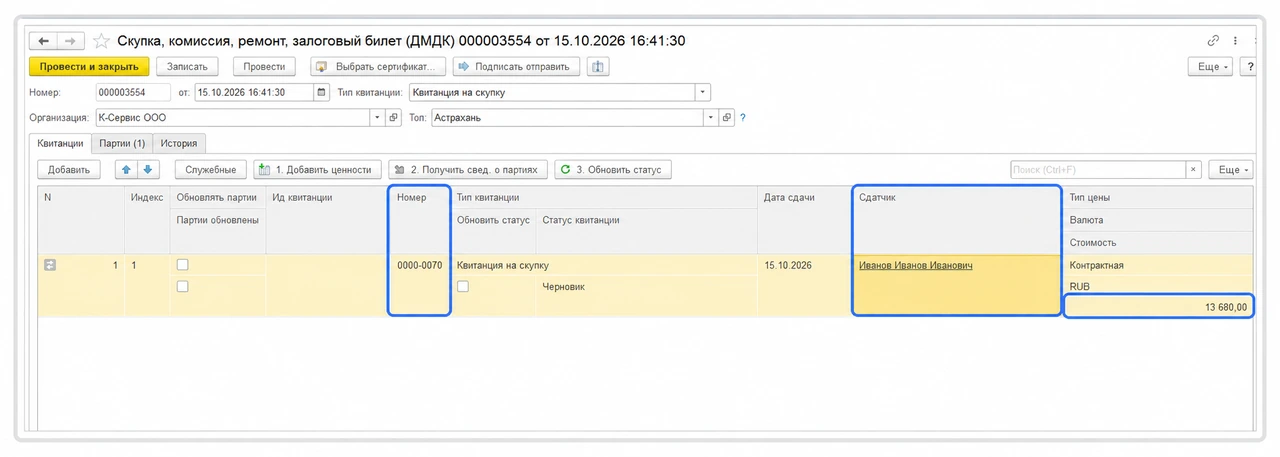This screenshot has height=457, width=1280.
Task: Clear the search field with the x
Action: tap(1193, 169)
